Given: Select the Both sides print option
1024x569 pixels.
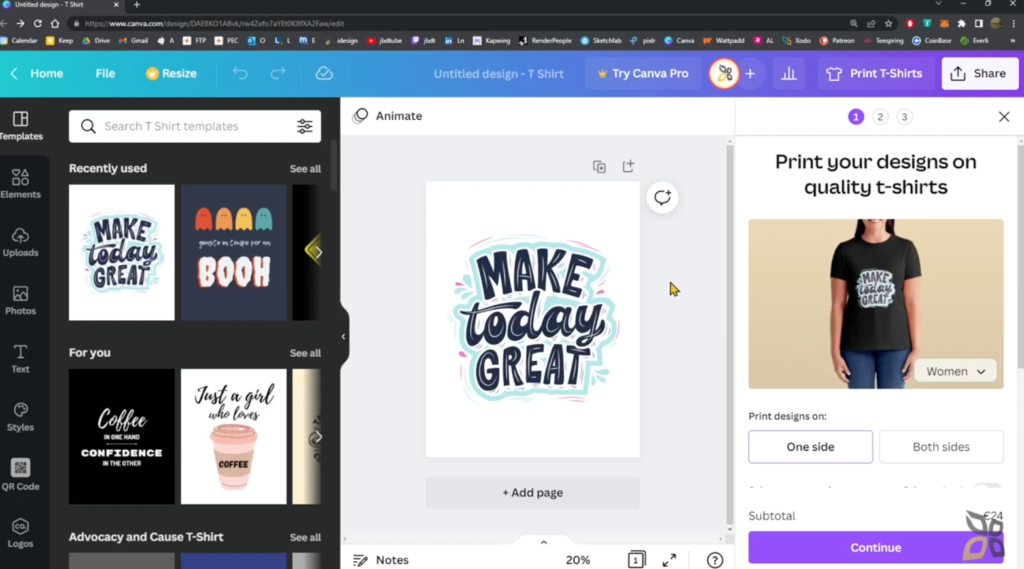Looking at the screenshot, I should [941, 447].
